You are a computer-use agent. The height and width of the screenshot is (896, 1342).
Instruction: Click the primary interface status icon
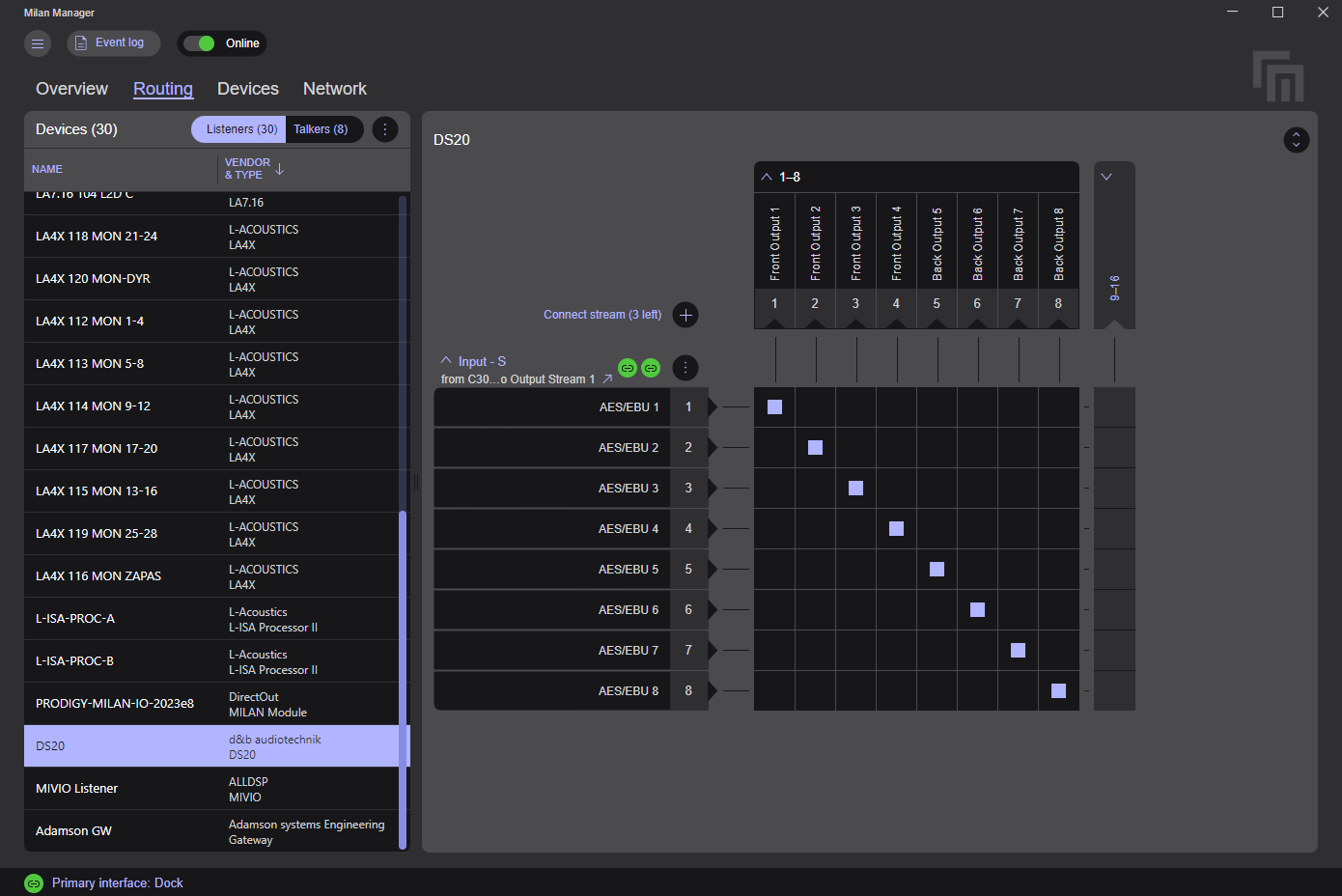pos(34,883)
